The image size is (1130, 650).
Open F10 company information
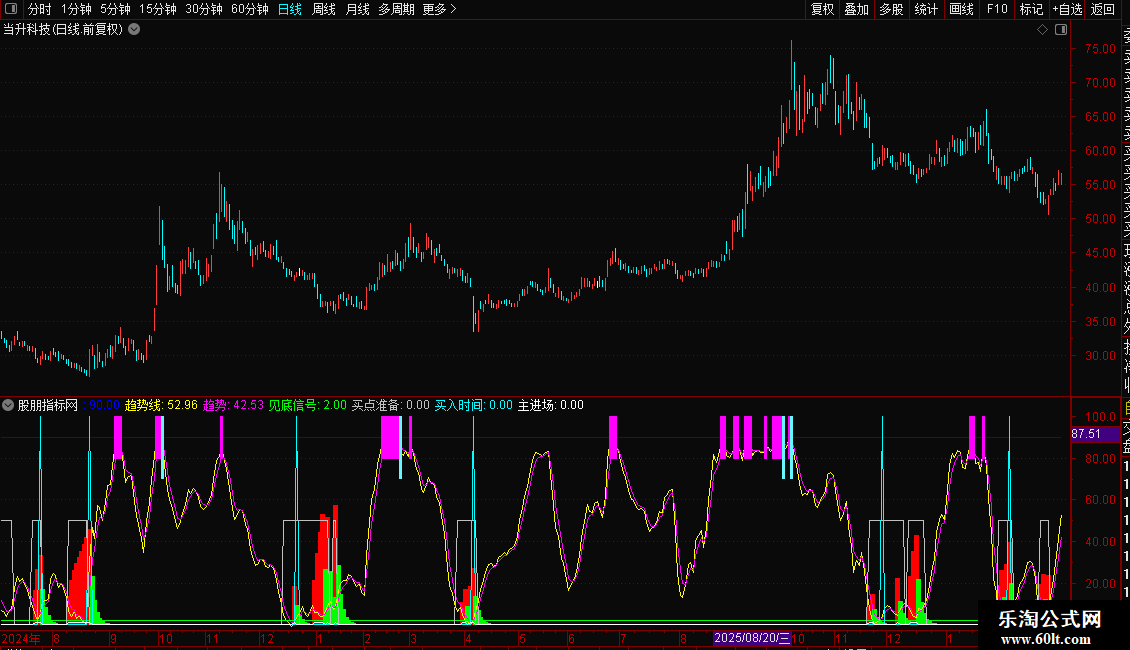997,9
